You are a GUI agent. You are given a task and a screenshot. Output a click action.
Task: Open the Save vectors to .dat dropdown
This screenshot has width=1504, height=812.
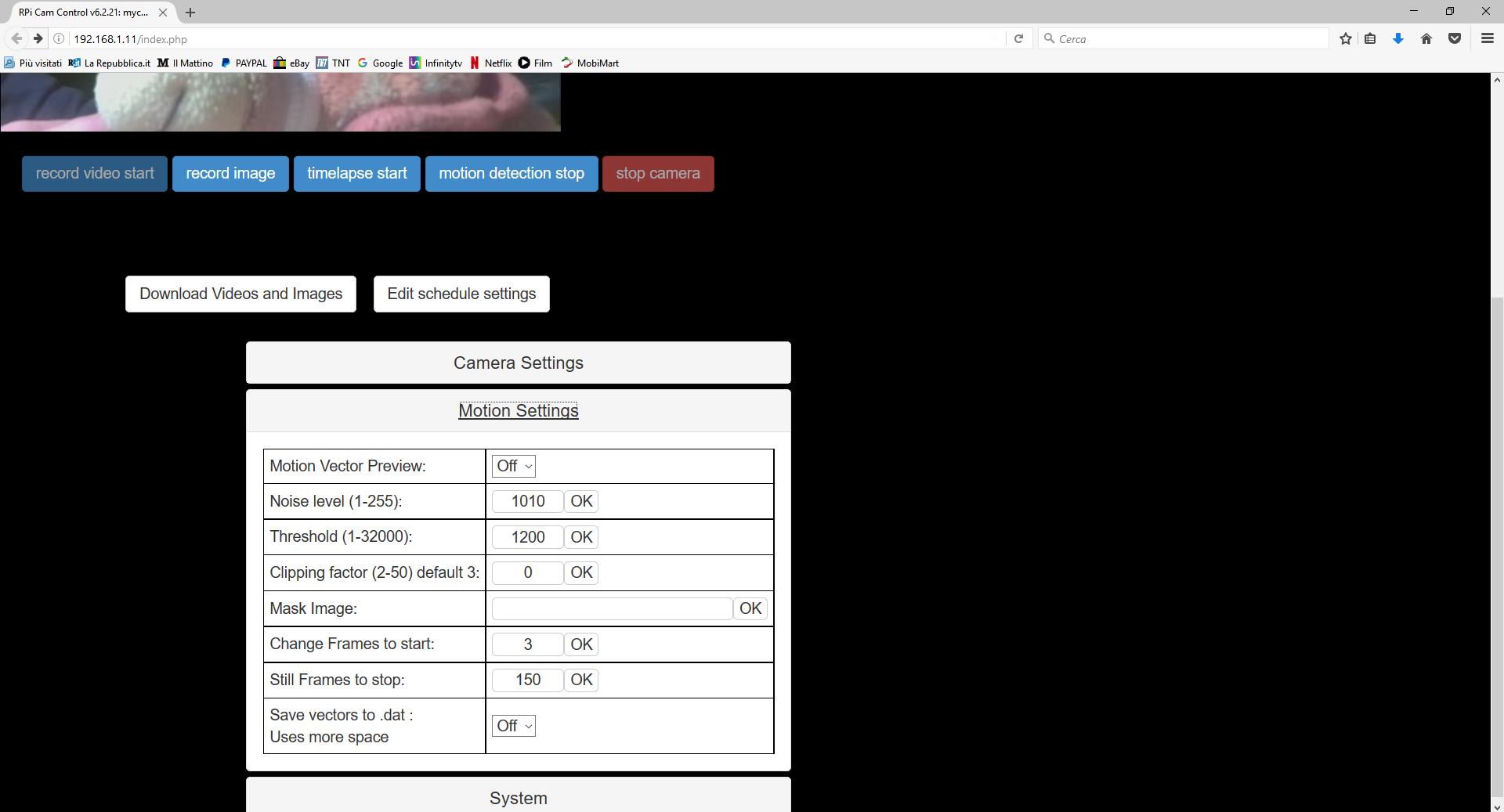click(514, 726)
